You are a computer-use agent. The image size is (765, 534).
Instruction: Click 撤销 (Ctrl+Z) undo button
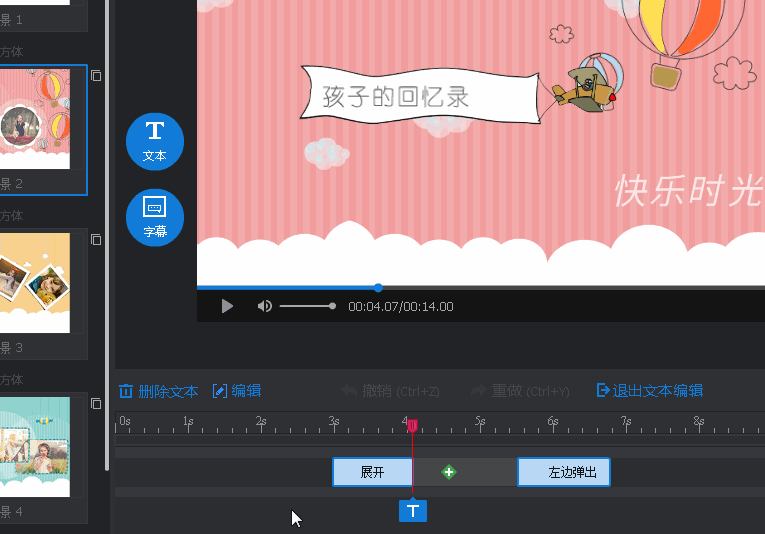[390, 391]
